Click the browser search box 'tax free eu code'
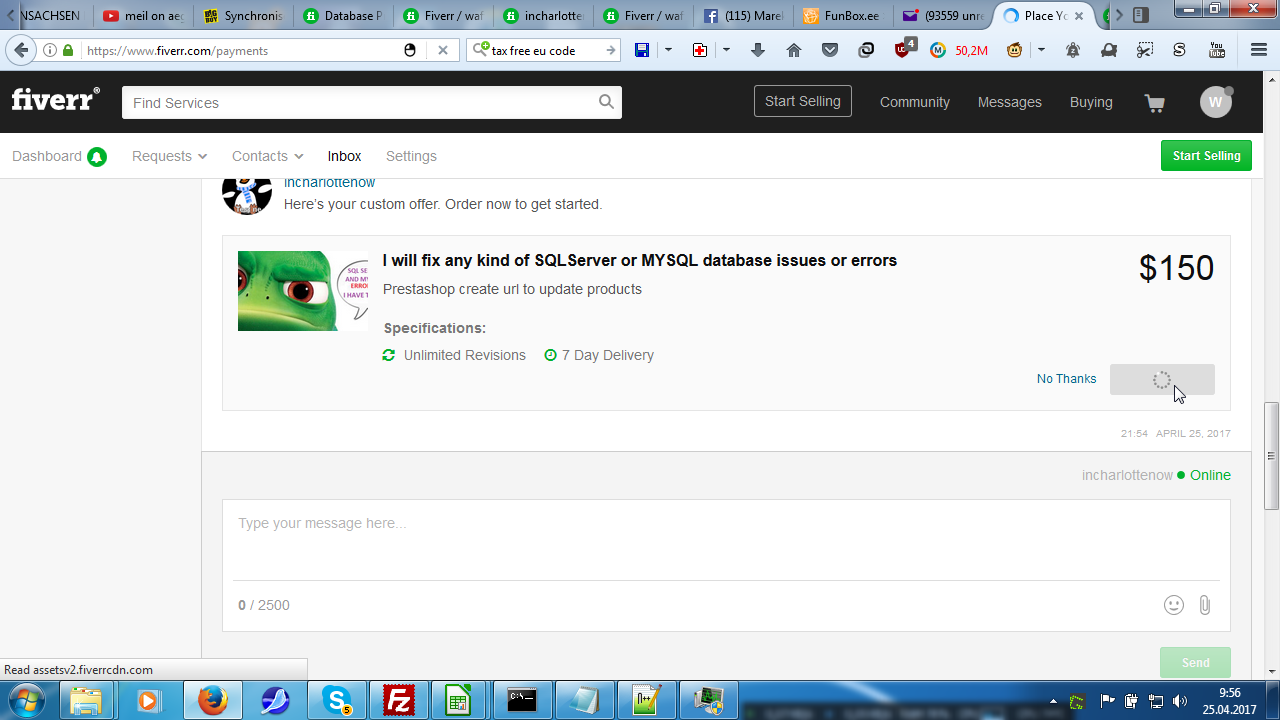This screenshot has width=1280, height=720. [545, 50]
